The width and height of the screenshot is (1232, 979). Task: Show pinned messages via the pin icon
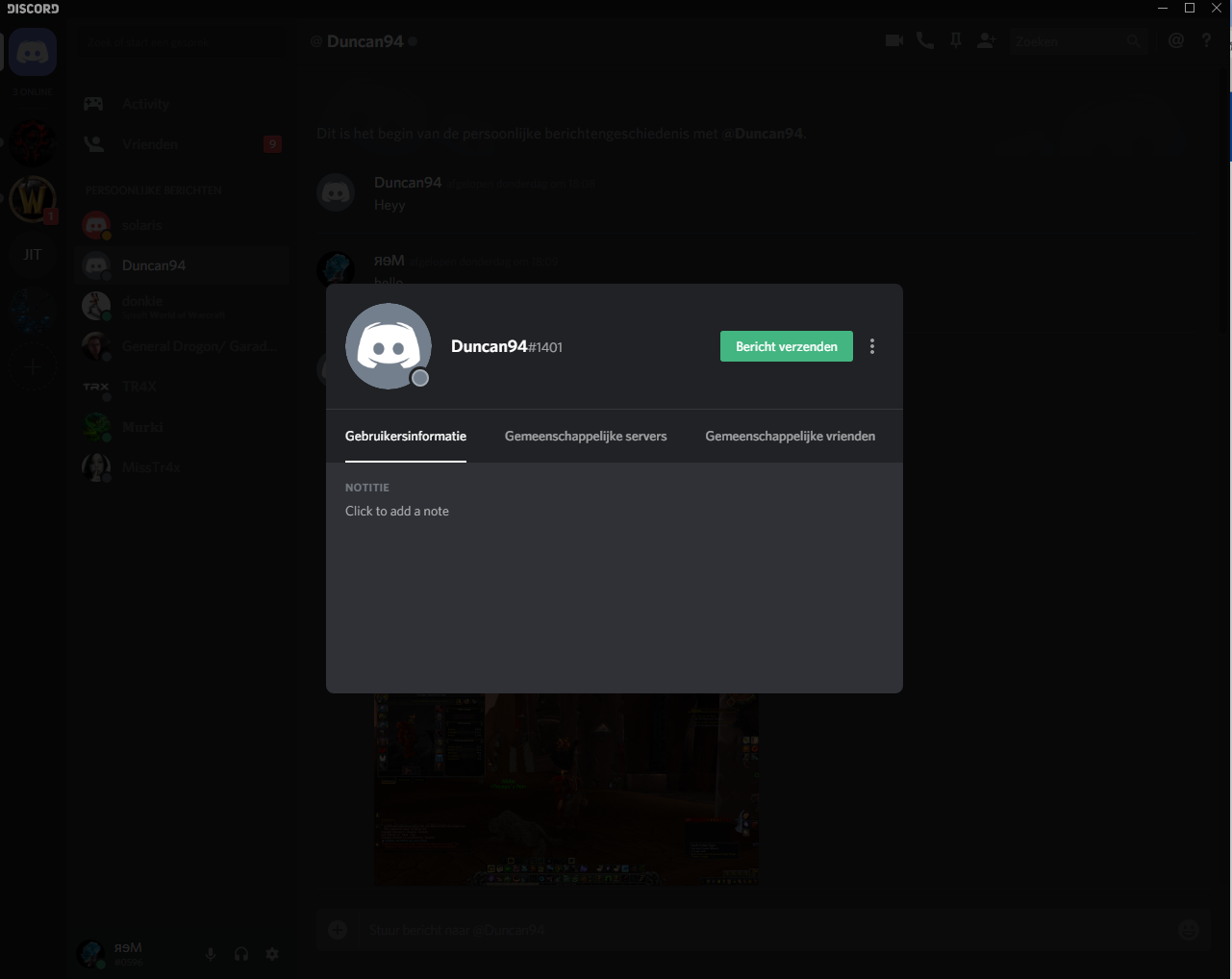(956, 40)
